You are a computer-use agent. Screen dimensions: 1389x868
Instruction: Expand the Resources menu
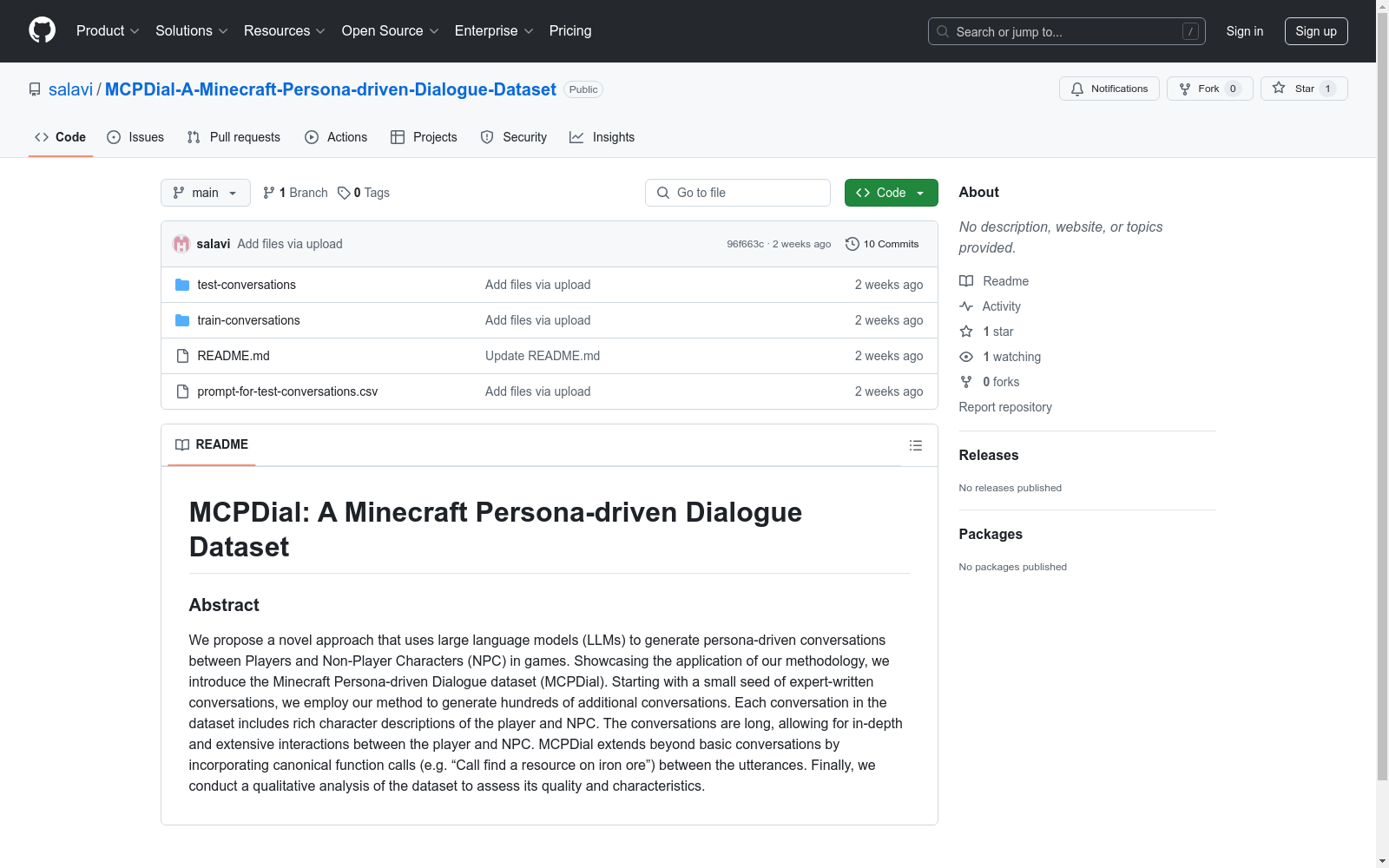point(285,31)
